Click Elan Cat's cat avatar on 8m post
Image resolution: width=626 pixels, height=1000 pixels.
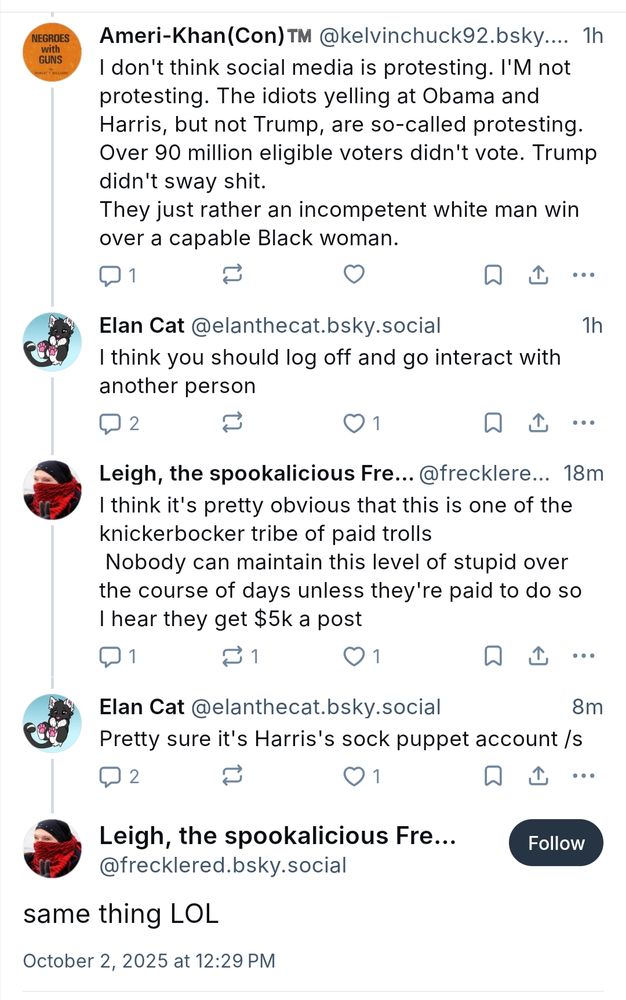pyautogui.click(x=51, y=723)
